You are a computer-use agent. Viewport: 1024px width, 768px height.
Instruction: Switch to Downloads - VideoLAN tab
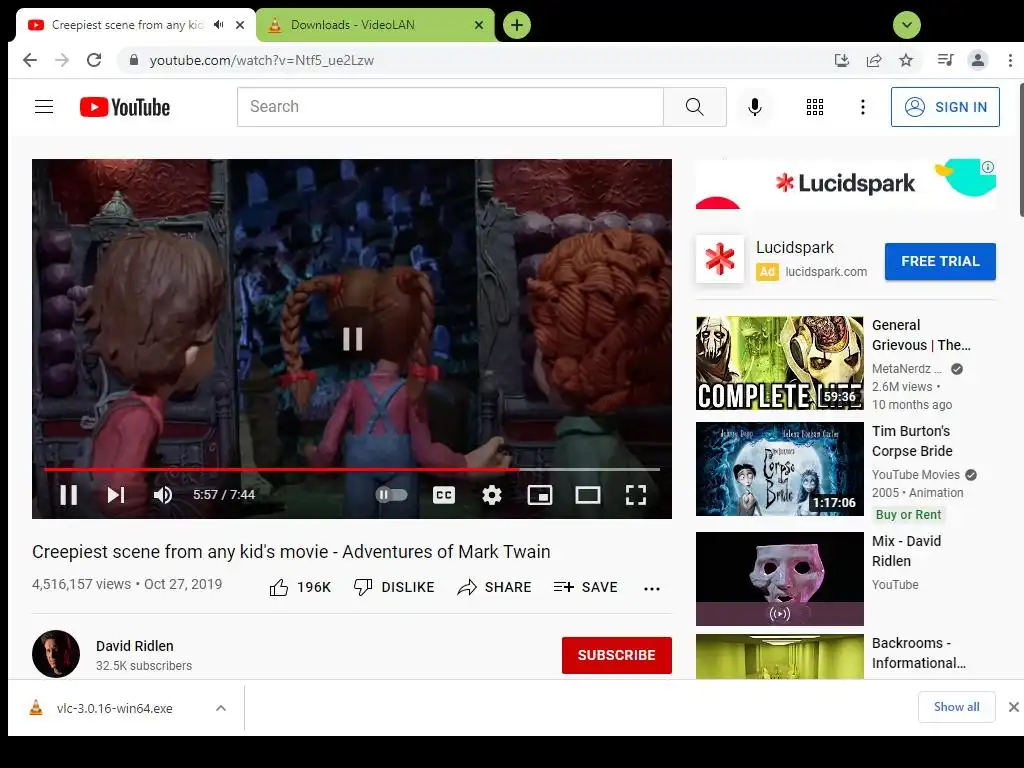(x=376, y=25)
